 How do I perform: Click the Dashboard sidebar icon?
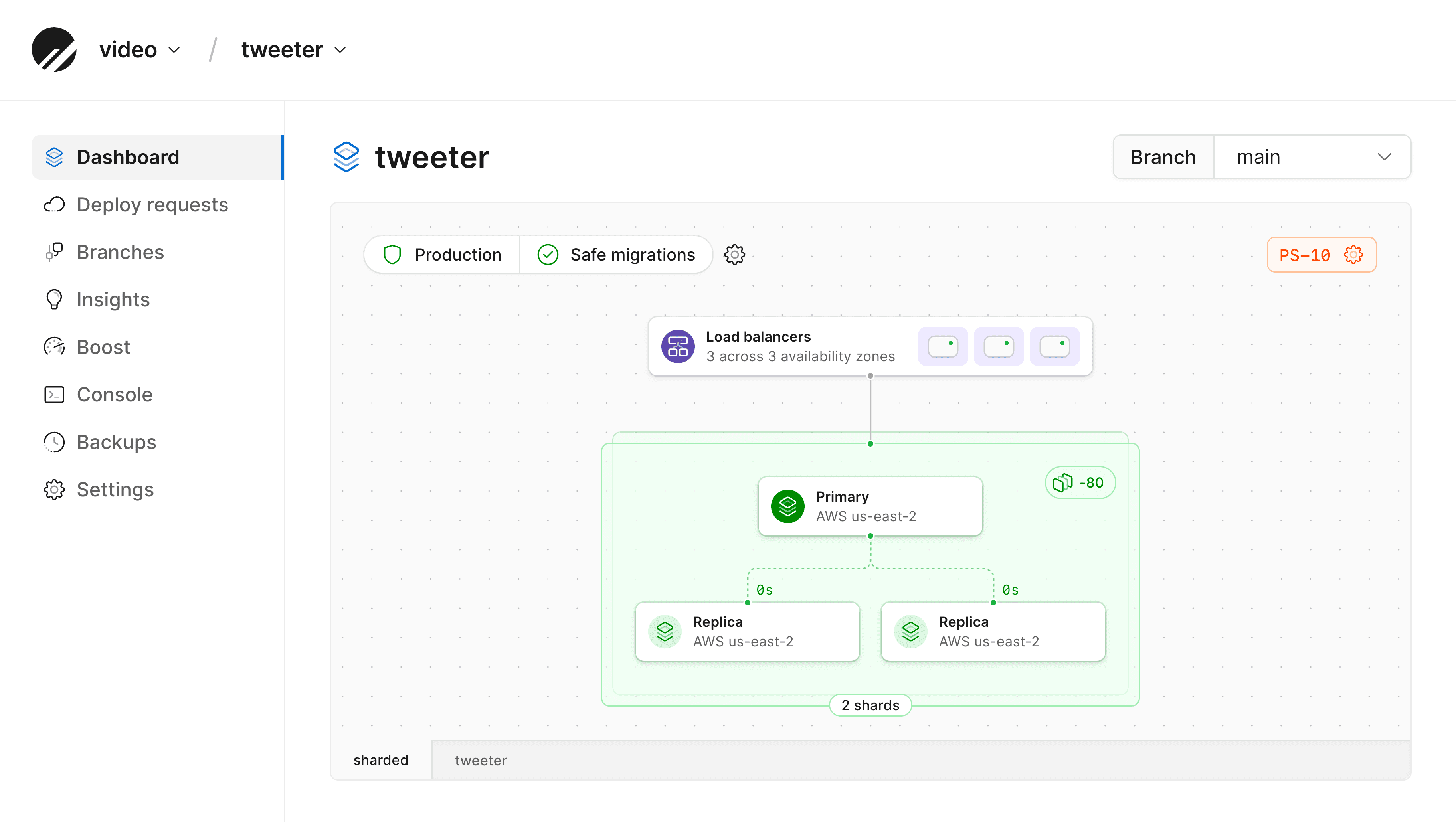(56, 157)
